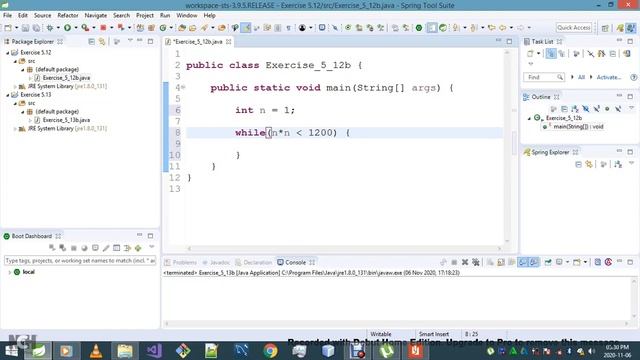Click Remove Launch X icon in Console

click(465, 262)
